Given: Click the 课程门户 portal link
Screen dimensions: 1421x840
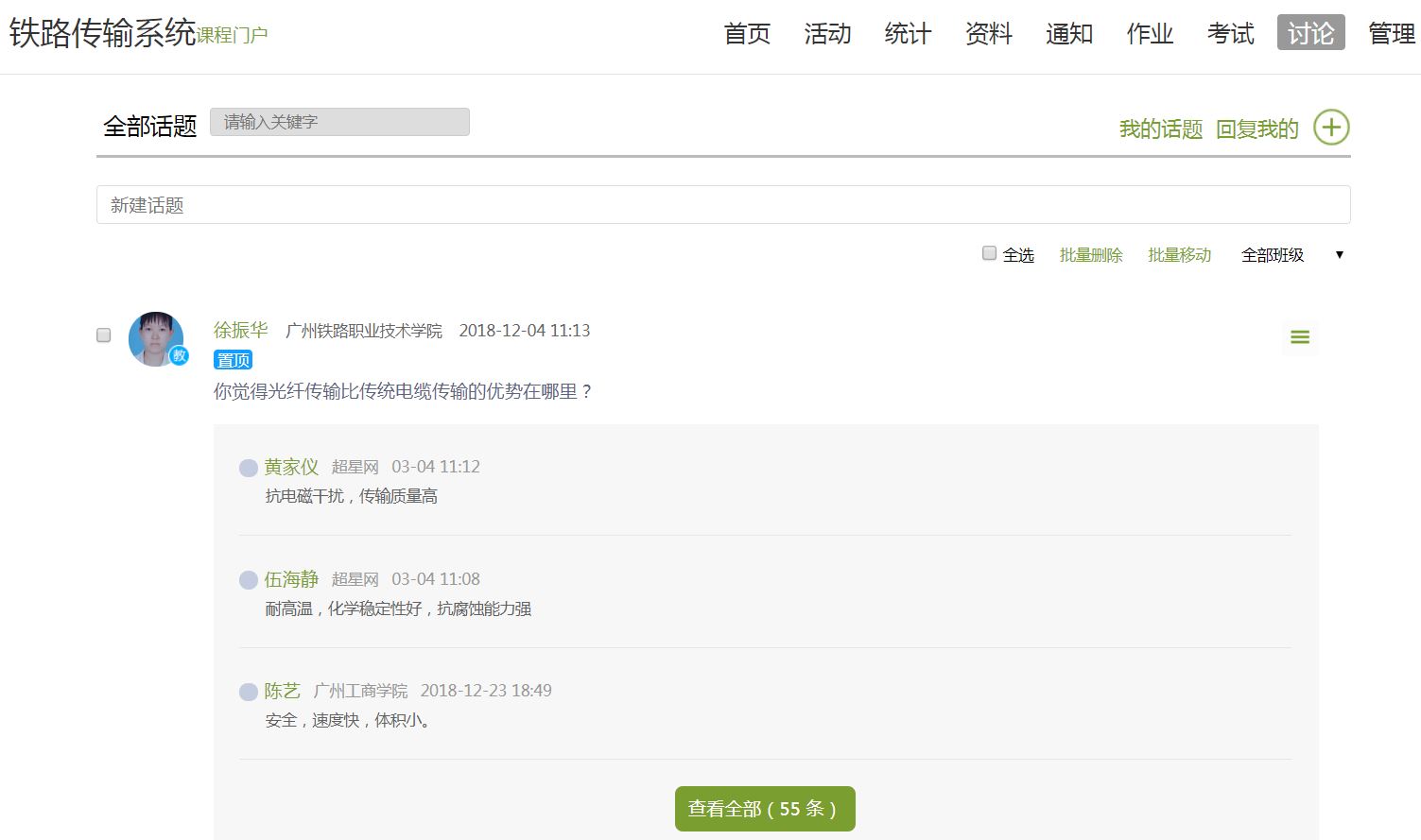Looking at the screenshot, I should [233, 36].
